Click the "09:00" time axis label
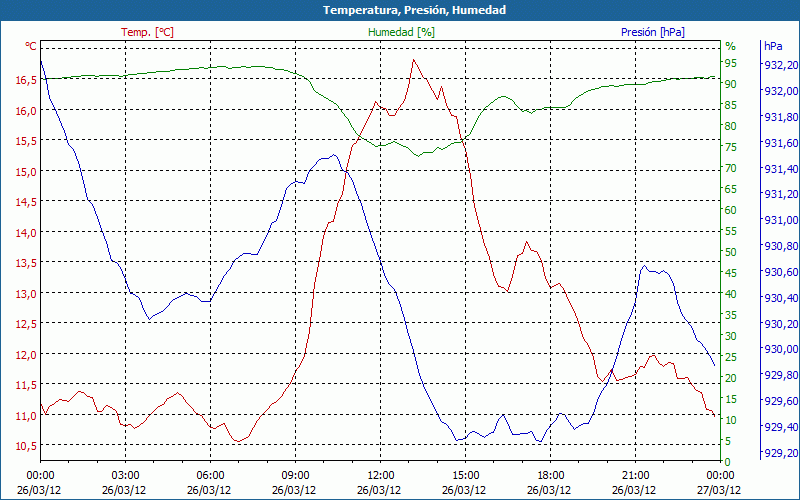The image size is (800, 500). (295, 476)
